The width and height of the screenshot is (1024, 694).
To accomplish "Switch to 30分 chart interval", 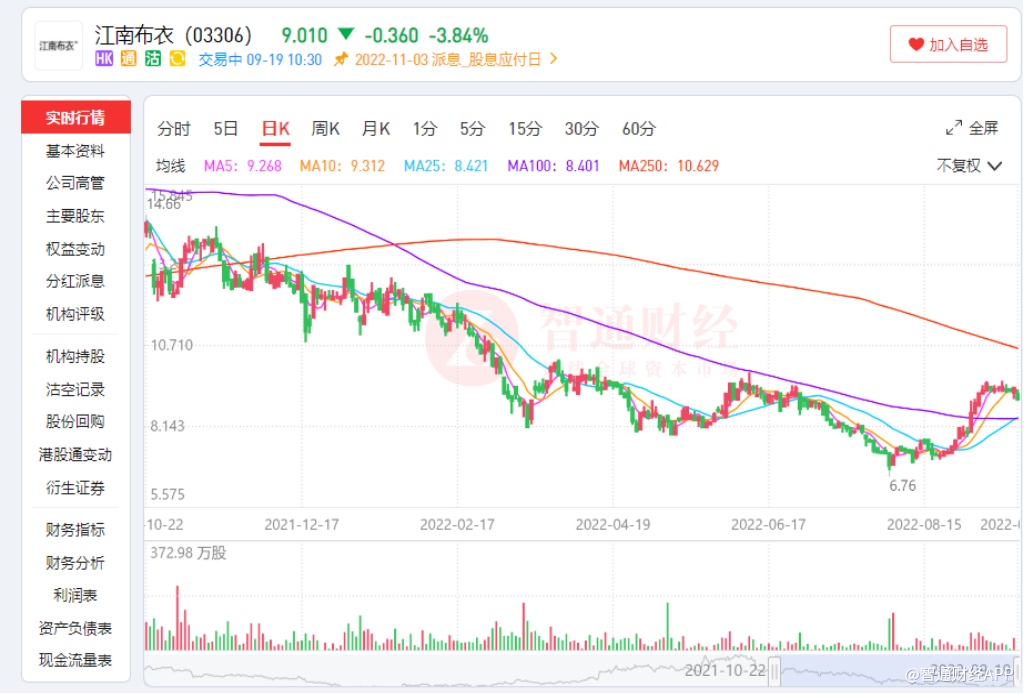I will coord(581,129).
